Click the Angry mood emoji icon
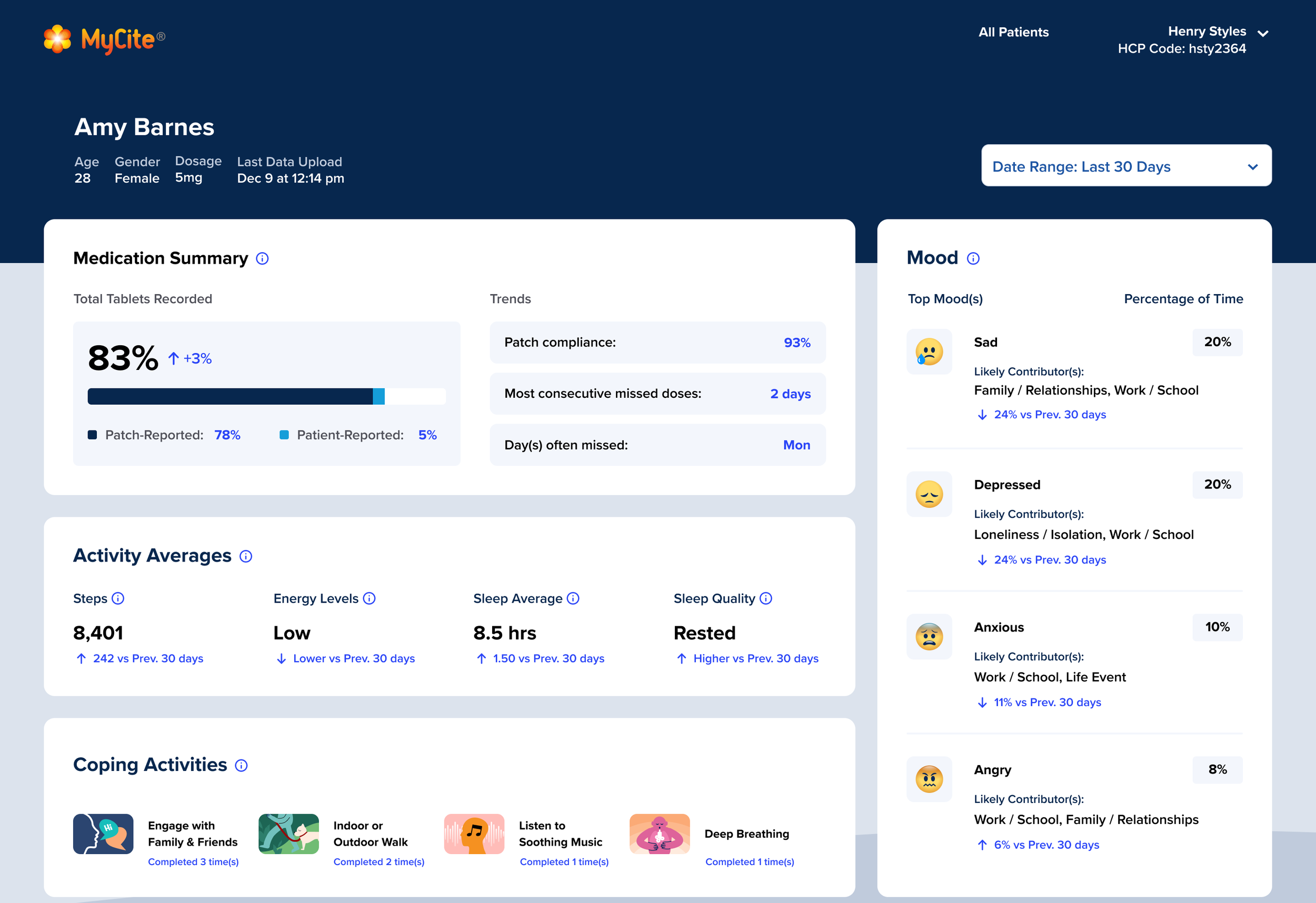Viewport: 1316px width, 903px height. [929, 779]
